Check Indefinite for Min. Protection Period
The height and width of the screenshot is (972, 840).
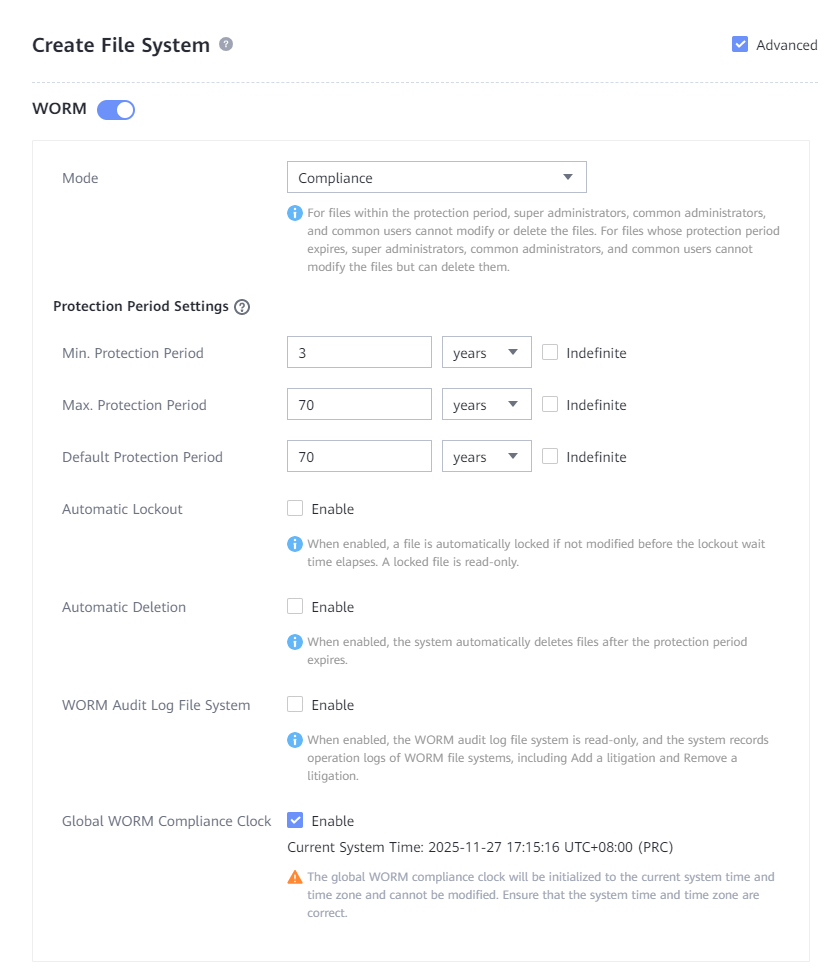tap(550, 352)
